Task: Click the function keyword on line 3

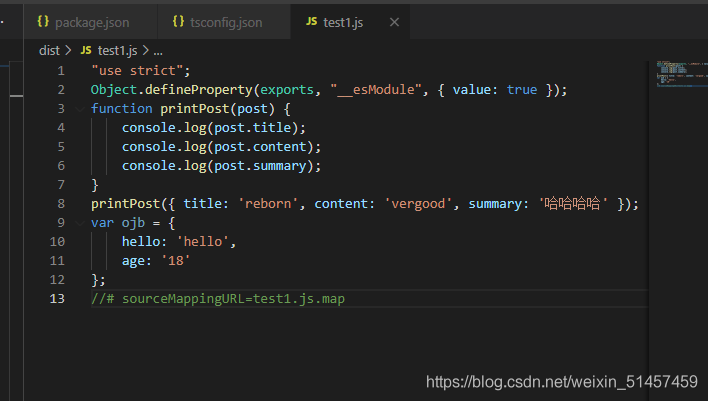Action: click(121, 109)
